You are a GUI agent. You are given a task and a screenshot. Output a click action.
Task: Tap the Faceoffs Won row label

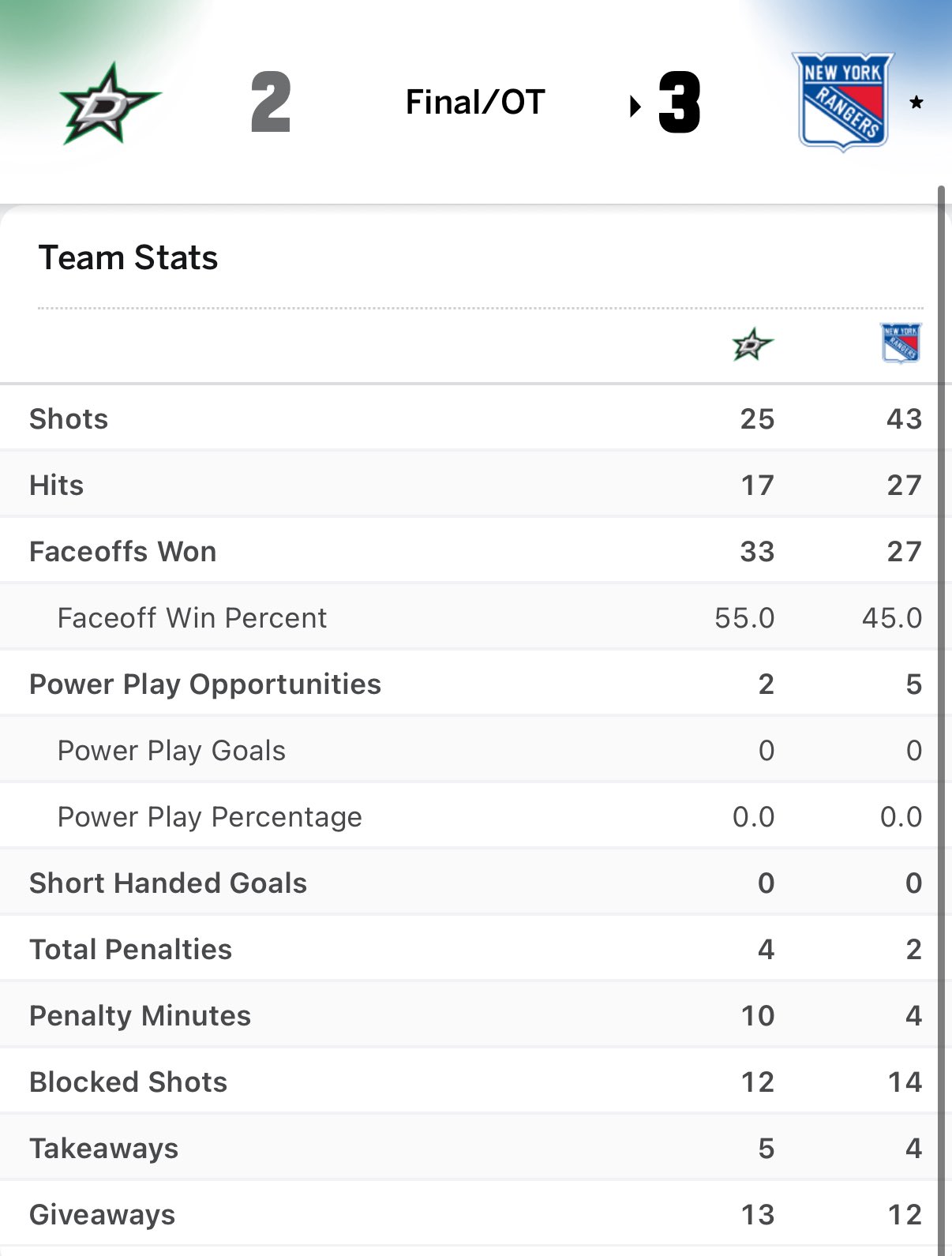pyautogui.click(x=122, y=552)
